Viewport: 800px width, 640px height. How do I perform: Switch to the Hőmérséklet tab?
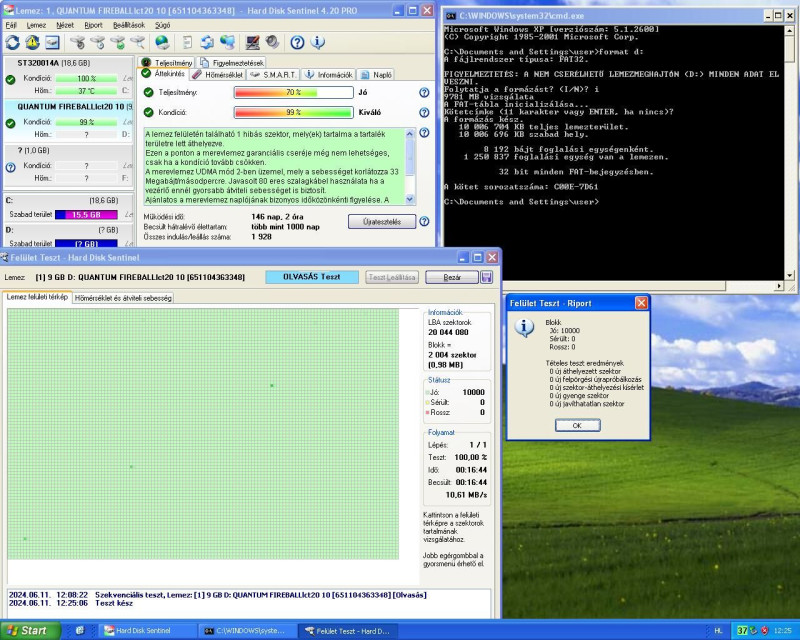(218, 75)
